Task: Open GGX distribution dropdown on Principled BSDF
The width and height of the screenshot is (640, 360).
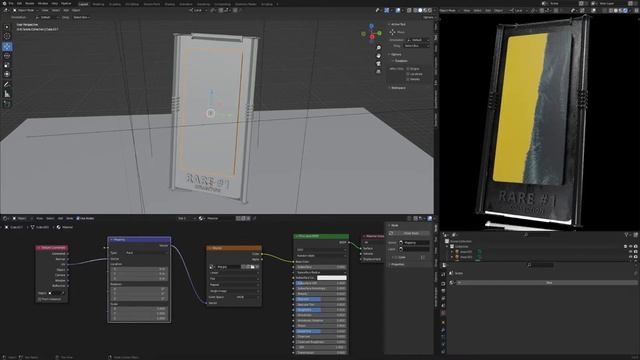Action: point(321,250)
